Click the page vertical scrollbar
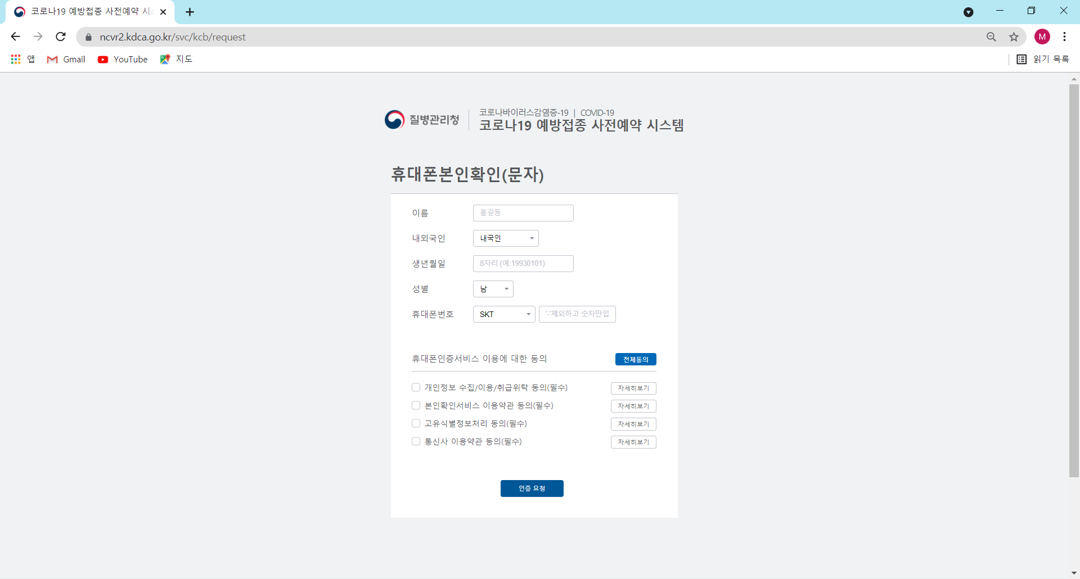The width and height of the screenshot is (1080, 579). pos(1074,281)
